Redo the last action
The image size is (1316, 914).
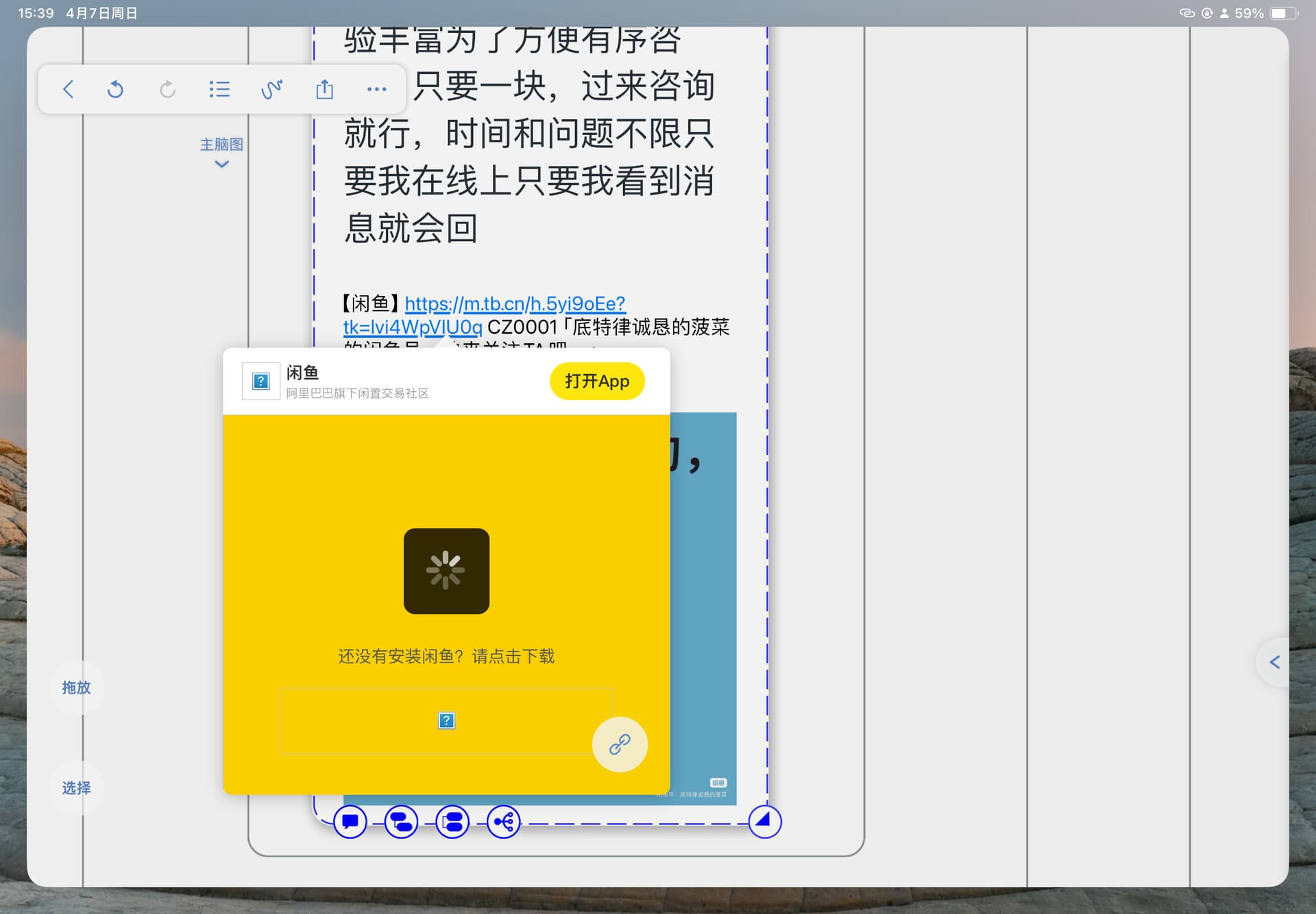click(x=167, y=89)
